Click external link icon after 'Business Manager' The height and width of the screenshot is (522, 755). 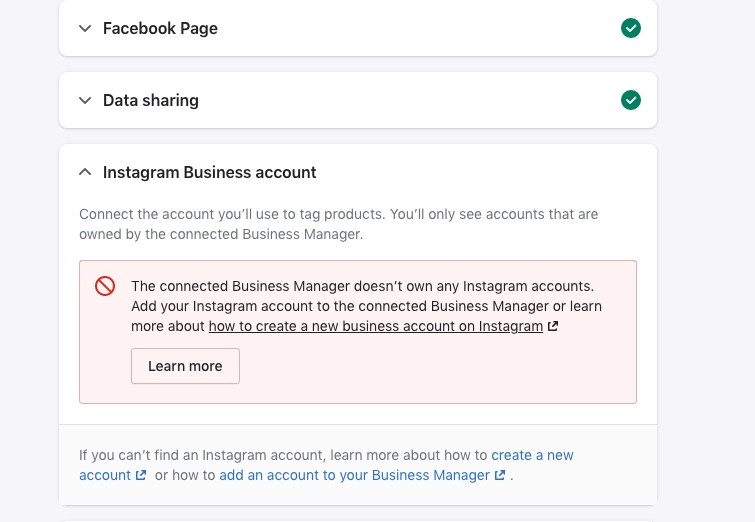tap(500, 476)
